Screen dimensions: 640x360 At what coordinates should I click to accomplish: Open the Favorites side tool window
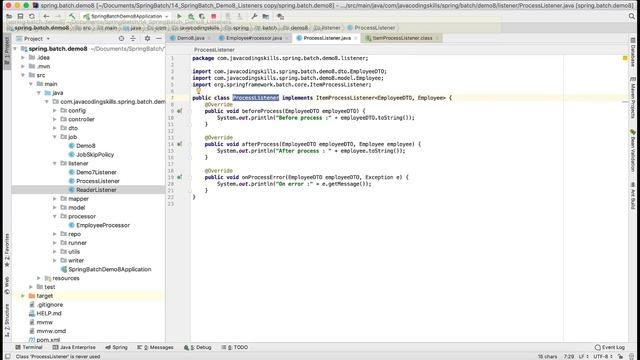(7, 250)
